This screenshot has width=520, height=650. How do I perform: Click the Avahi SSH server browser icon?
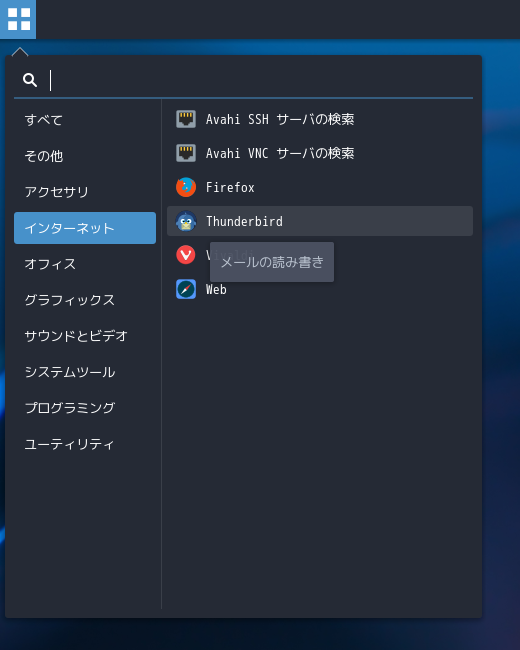[x=186, y=119]
